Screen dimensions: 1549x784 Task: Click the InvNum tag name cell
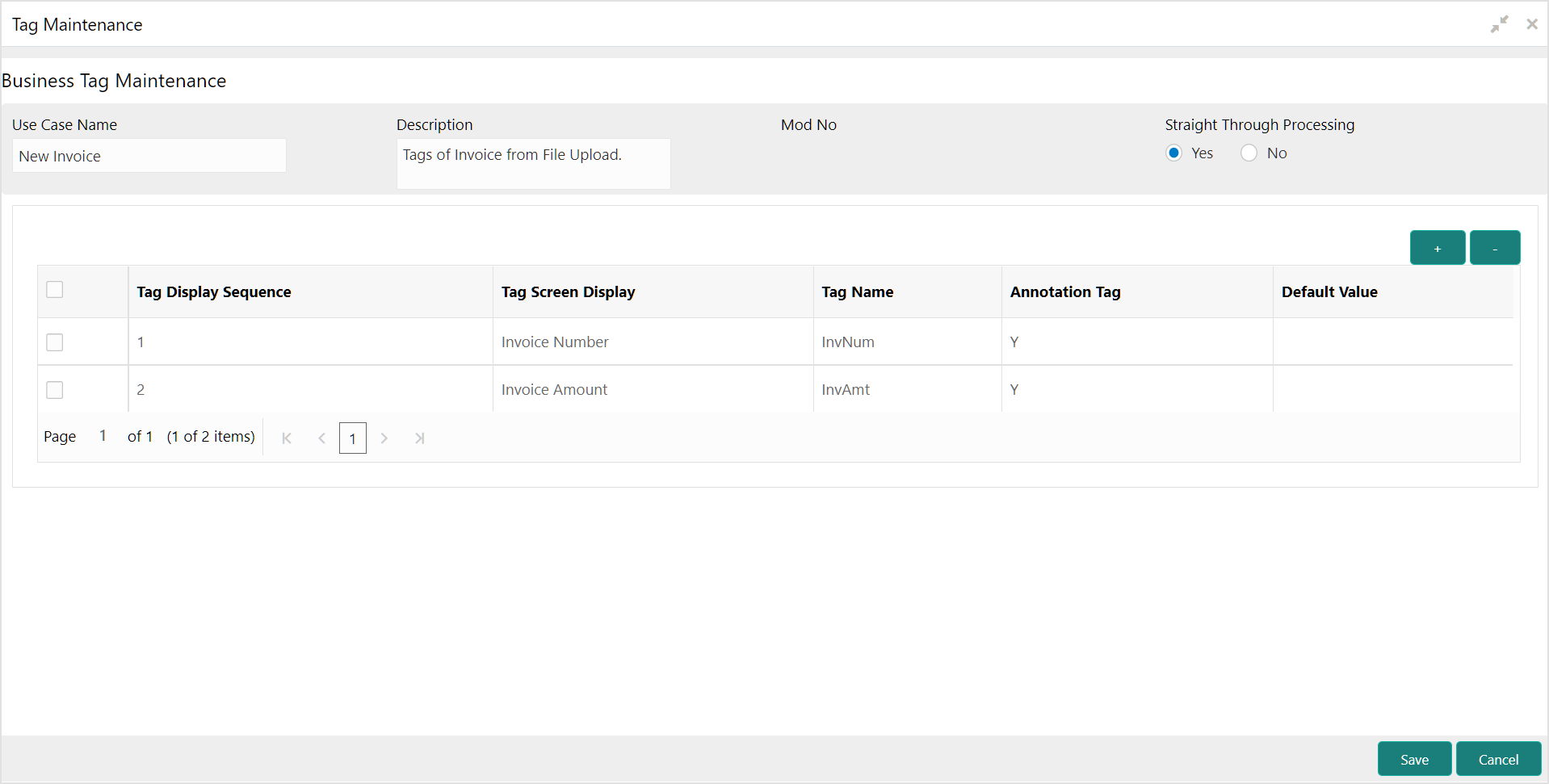pyautogui.click(x=848, y=342)
